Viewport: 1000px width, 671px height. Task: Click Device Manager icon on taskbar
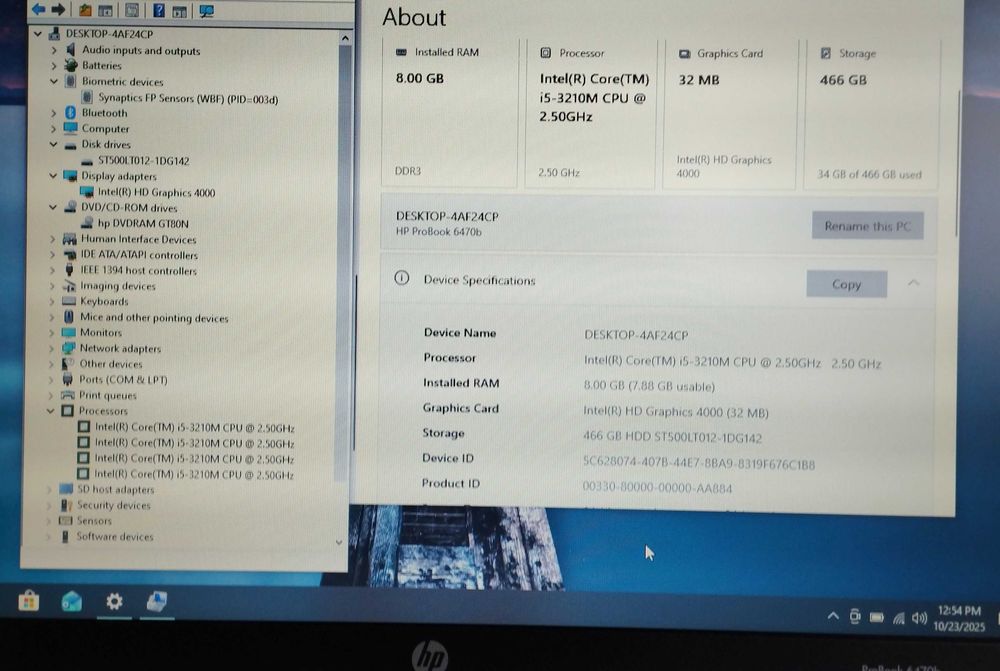157,601
